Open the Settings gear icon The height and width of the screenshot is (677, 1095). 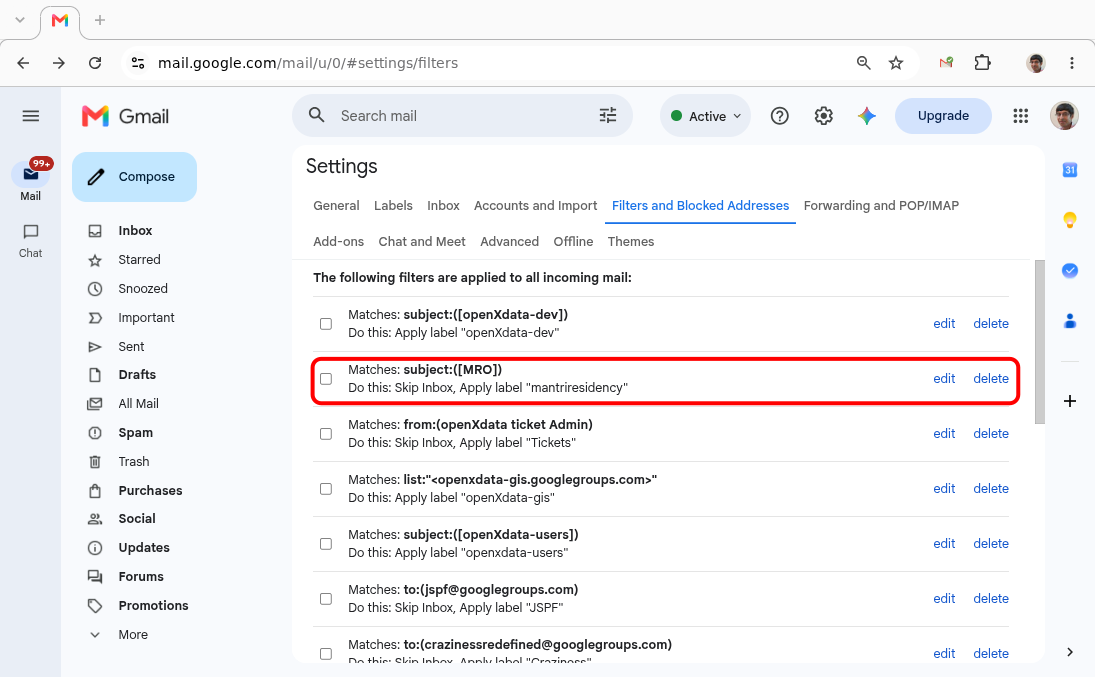coord(823,116)
